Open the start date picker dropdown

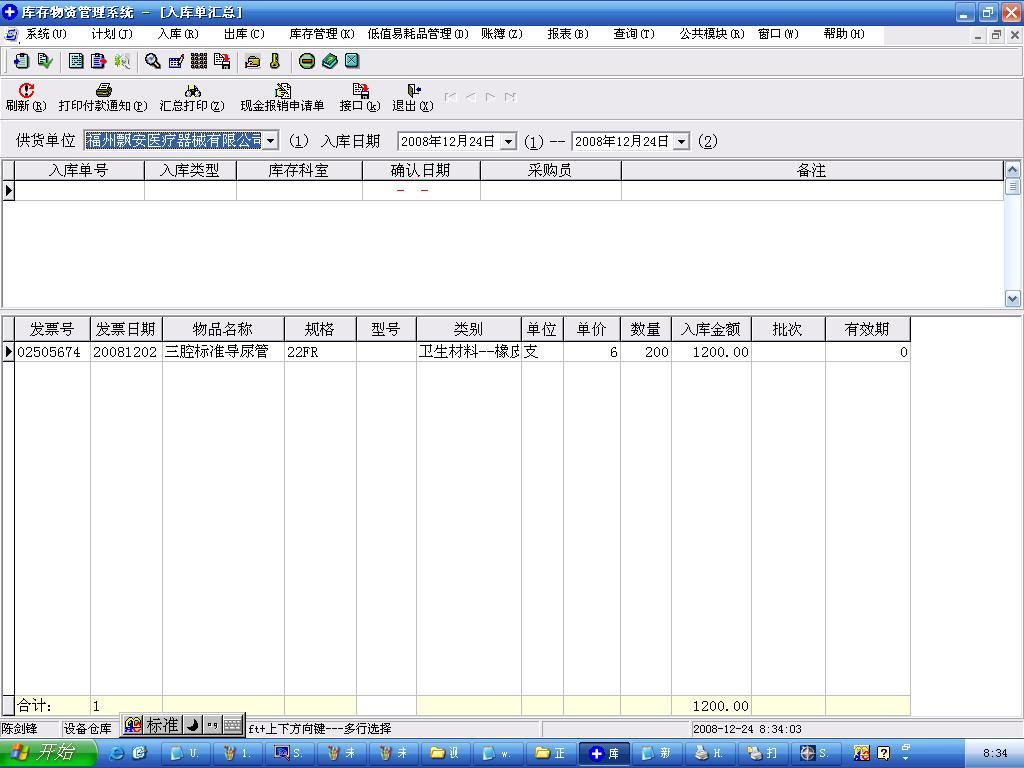[508, 142]
